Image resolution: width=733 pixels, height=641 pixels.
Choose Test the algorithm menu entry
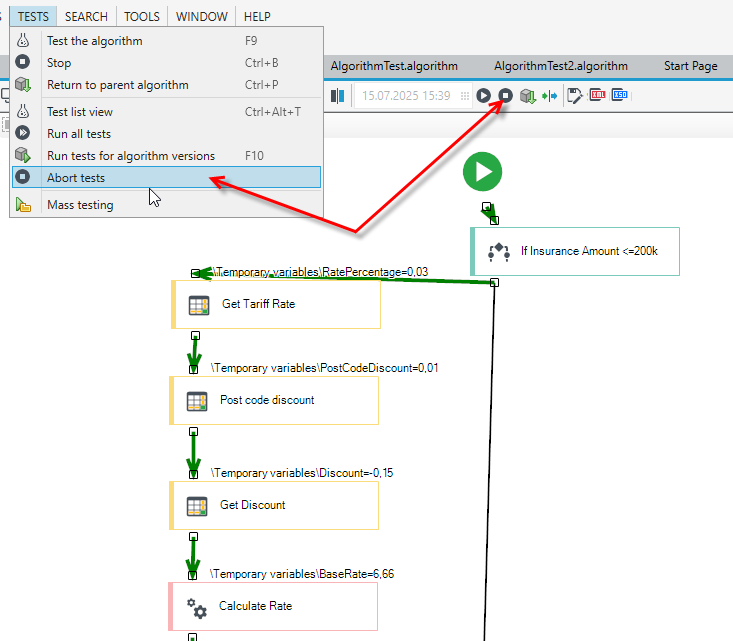(x=166, y=41)
